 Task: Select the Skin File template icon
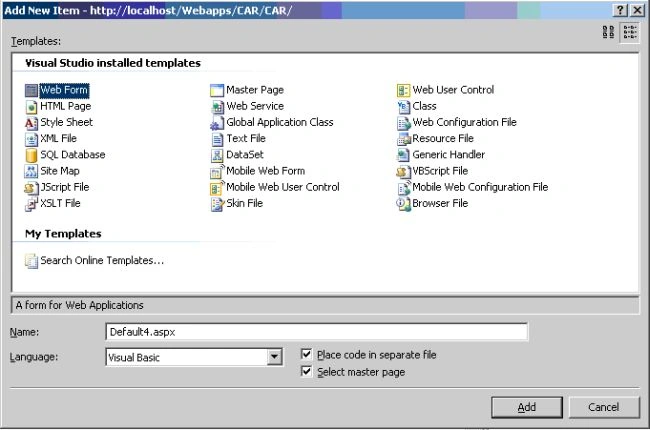pyautogui.click(x=217, y=204)
